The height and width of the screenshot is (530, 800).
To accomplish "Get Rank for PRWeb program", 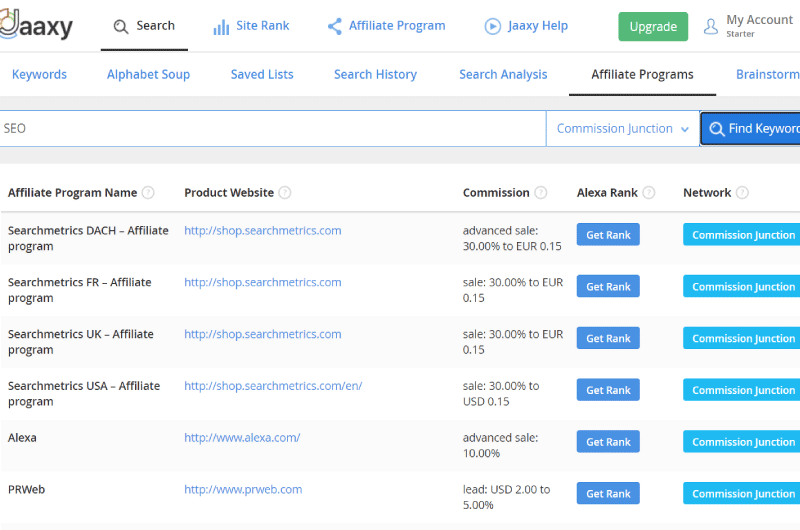I will click(608, 493).
